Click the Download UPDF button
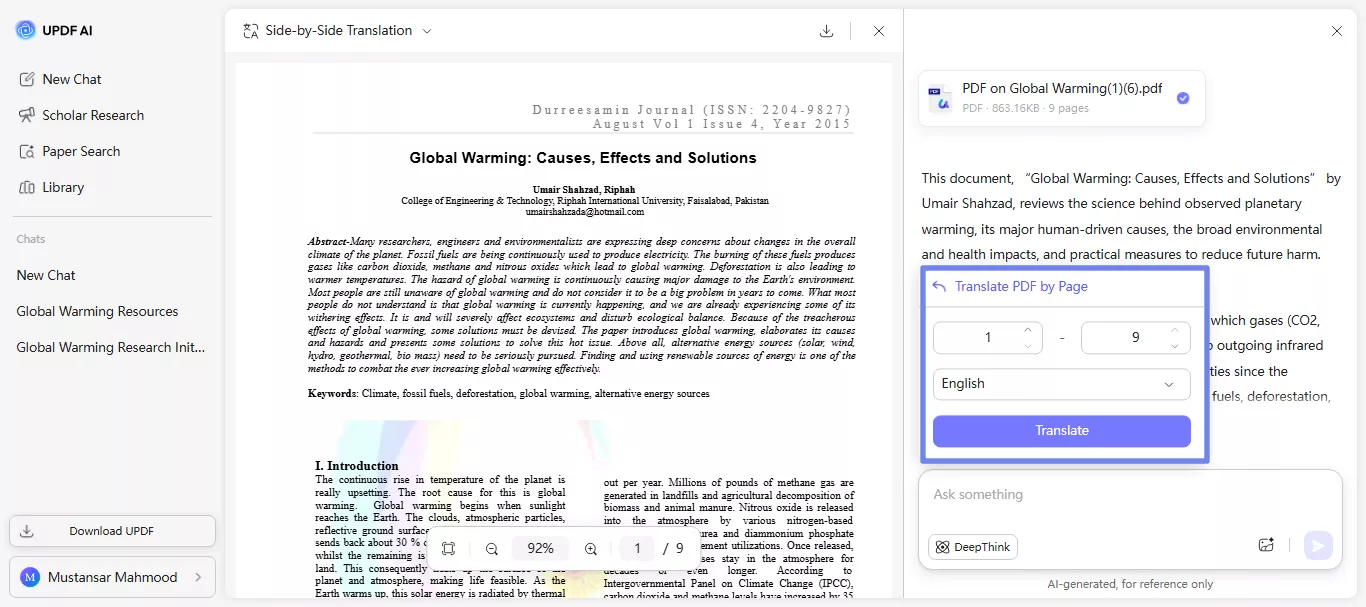The height and width of the screenshot is (607, 1366). coord(112,530)
